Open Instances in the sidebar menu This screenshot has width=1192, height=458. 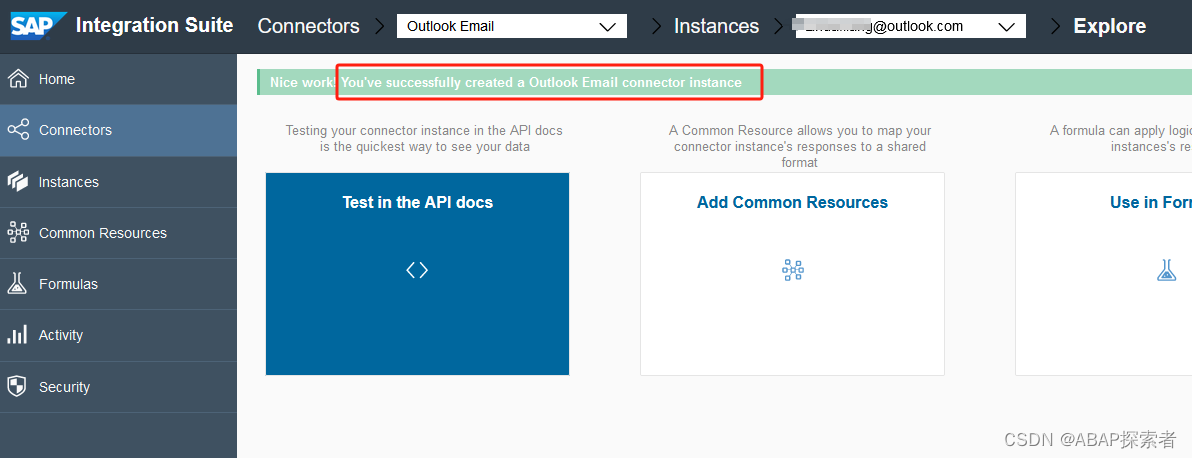point(118,182)
